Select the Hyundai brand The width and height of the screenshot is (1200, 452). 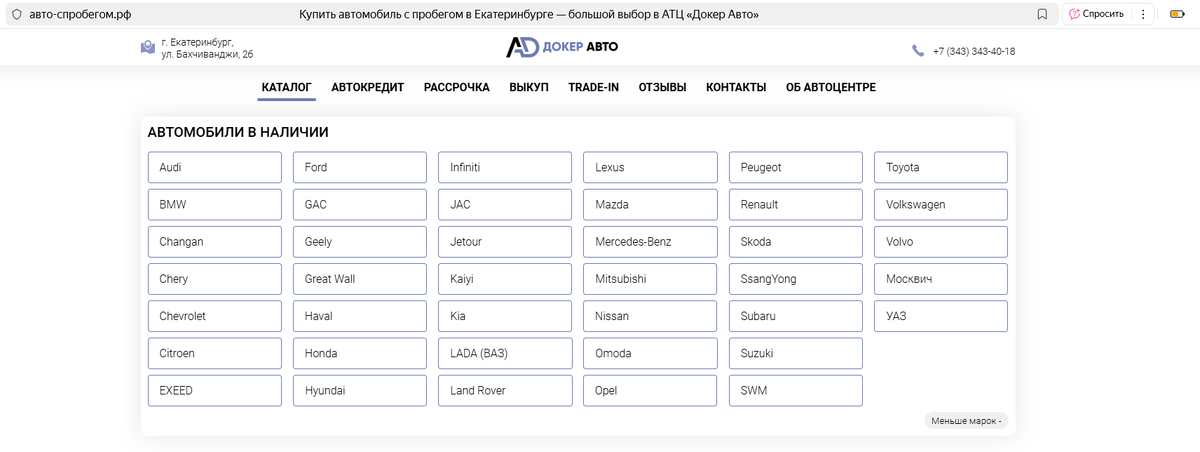tap(360, 390)
